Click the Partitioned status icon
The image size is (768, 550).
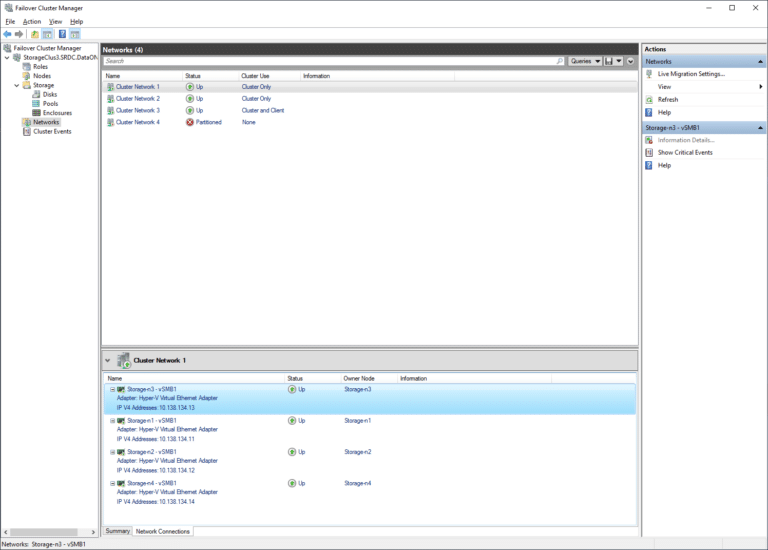coord(190,122)
